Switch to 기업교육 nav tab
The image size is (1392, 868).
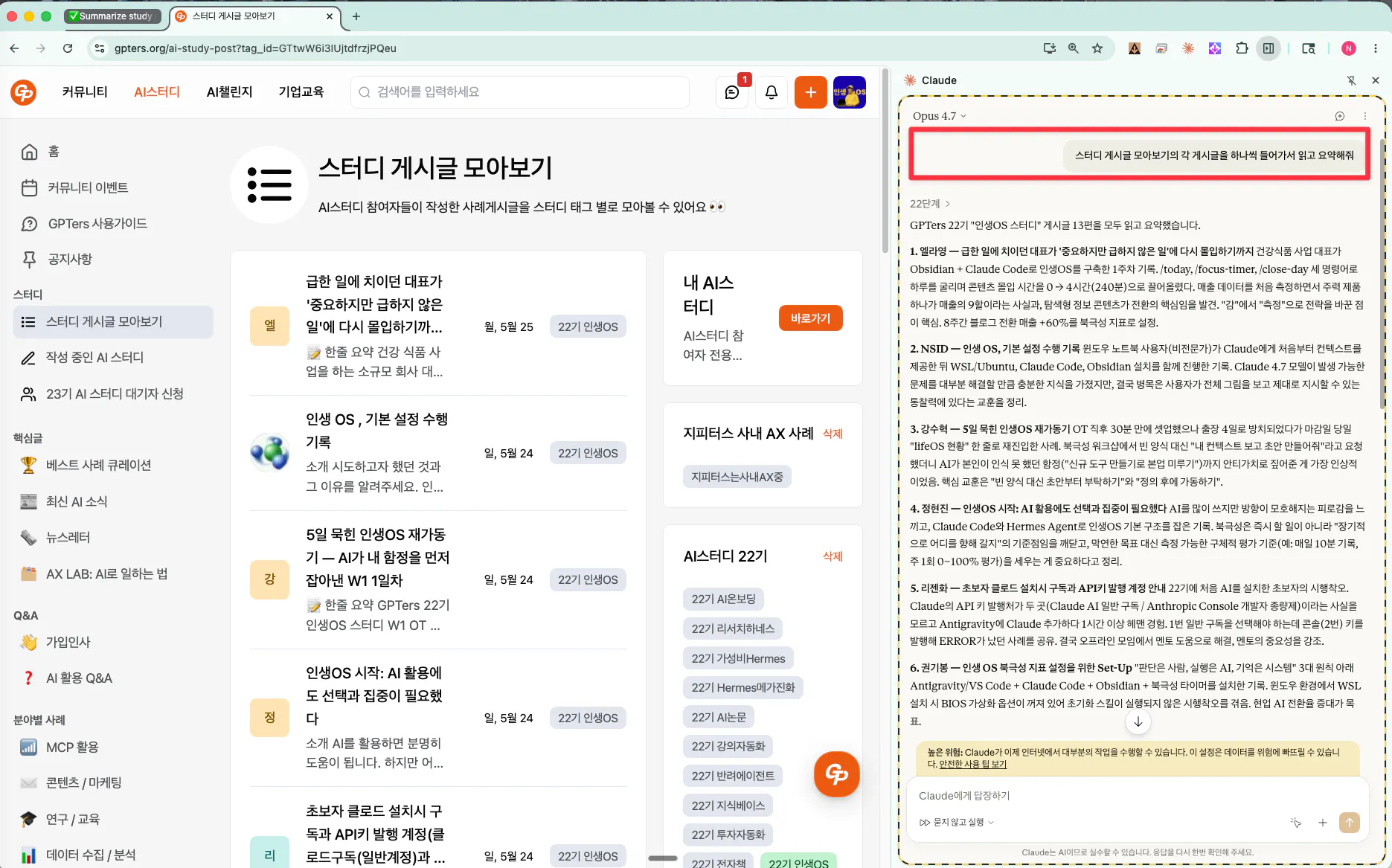click(x=301, y=91)
